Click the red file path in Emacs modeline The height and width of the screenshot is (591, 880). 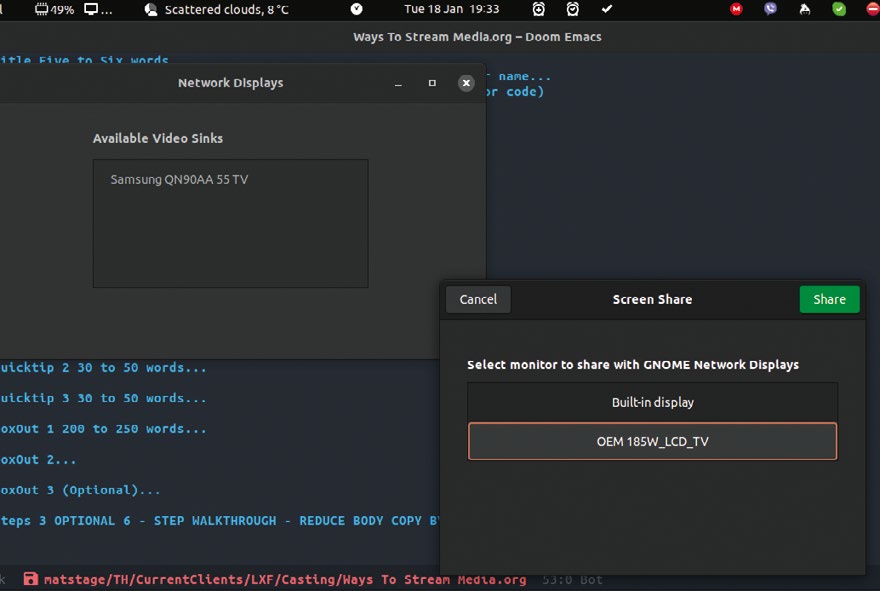pos(285,579)
